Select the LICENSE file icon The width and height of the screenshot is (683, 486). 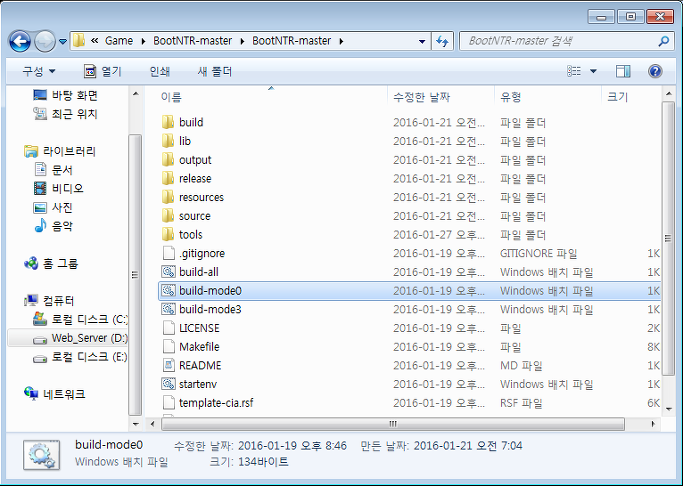coord(168,328)
